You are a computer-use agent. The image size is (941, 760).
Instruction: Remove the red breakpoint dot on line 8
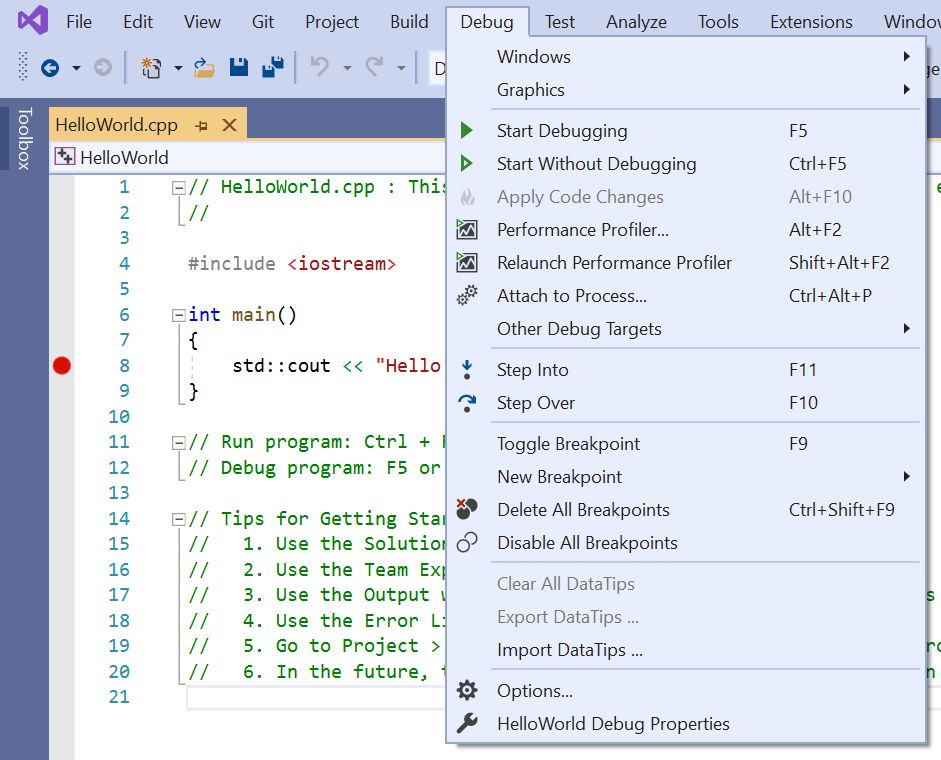(62, 366)
